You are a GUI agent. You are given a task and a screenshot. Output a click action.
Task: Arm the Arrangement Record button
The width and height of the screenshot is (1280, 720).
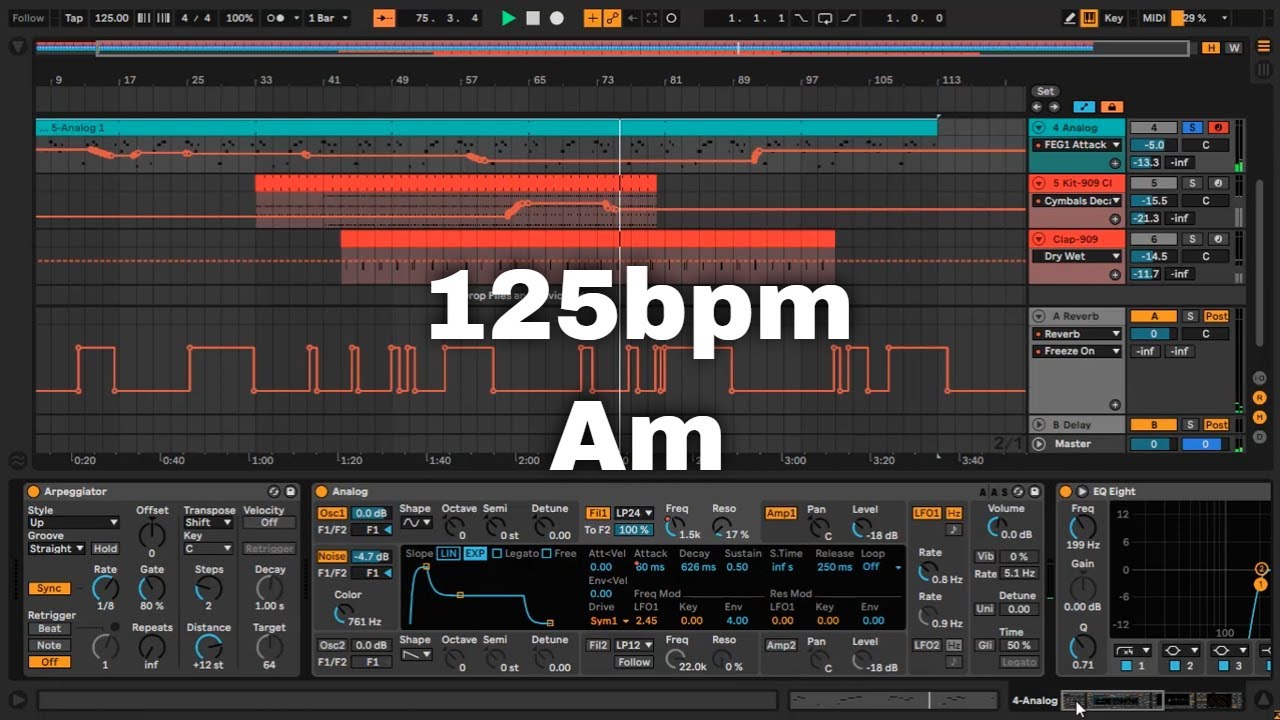pos(557,18)
